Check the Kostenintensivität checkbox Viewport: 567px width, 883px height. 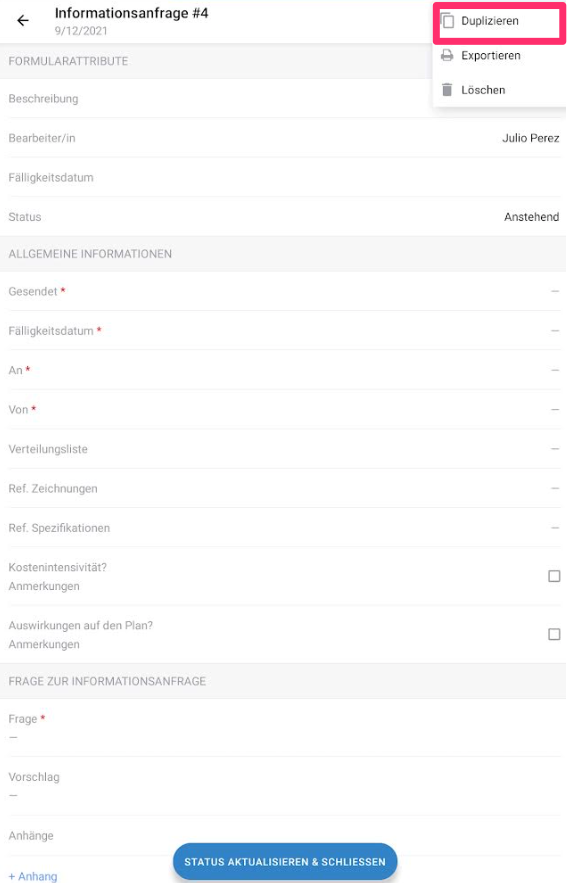click(x=554, y=576)
